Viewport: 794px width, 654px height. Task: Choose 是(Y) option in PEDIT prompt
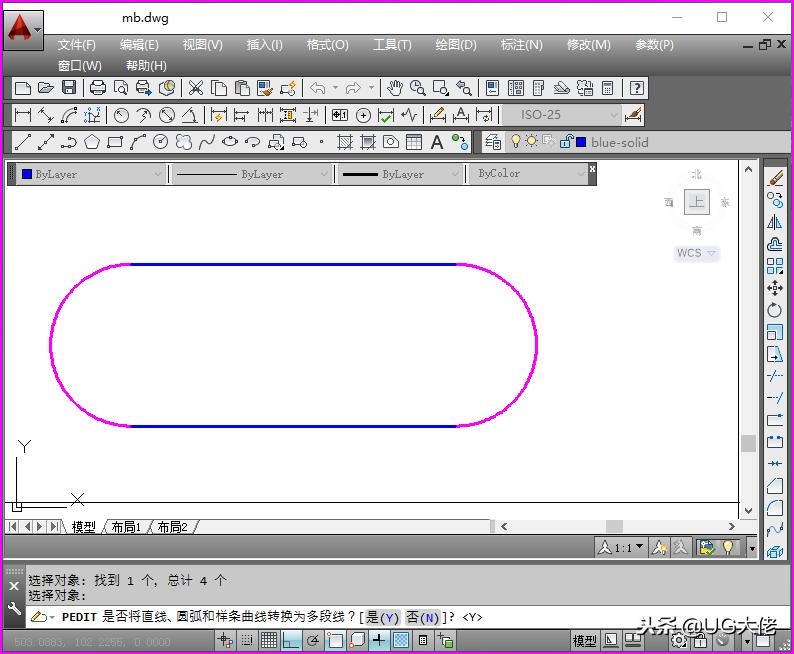[381, 618]
